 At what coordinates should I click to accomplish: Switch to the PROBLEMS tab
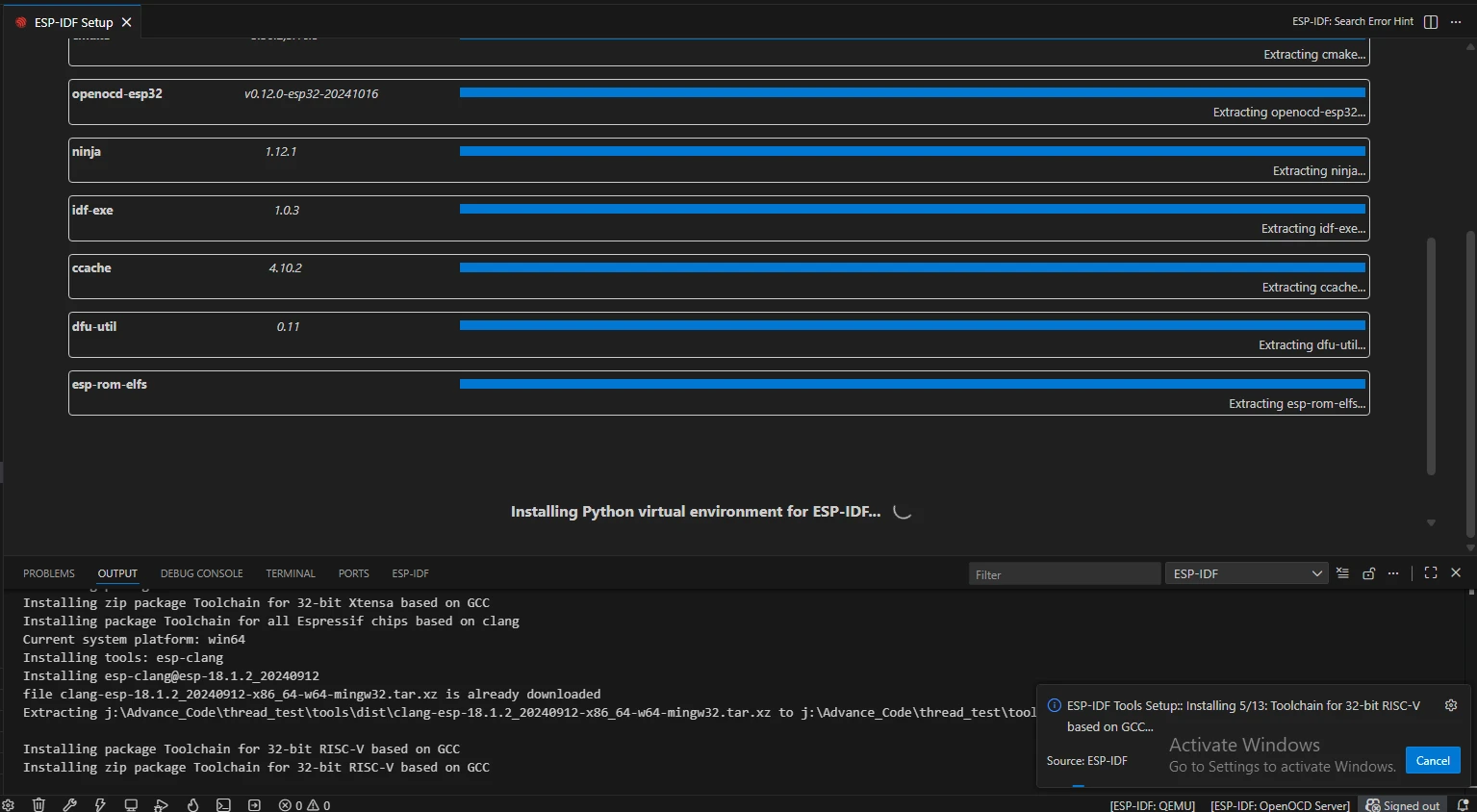point(49,573)
